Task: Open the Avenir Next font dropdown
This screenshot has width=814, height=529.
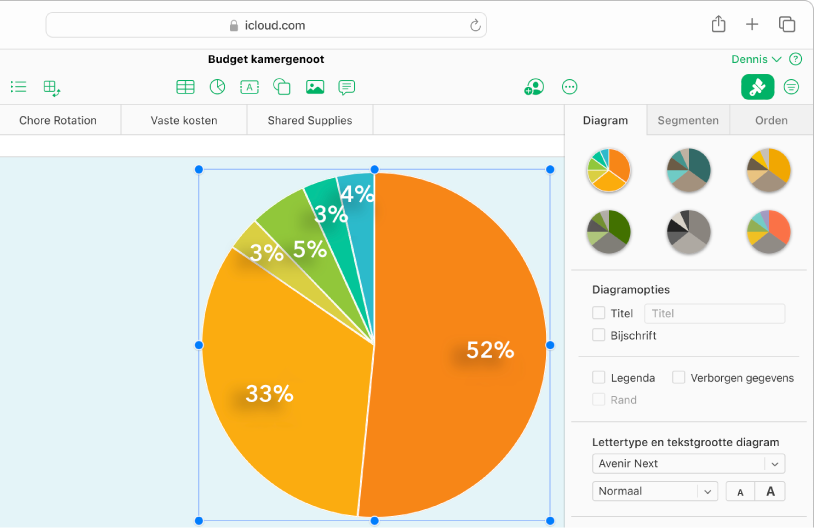Action: click(x=688, y=463)
